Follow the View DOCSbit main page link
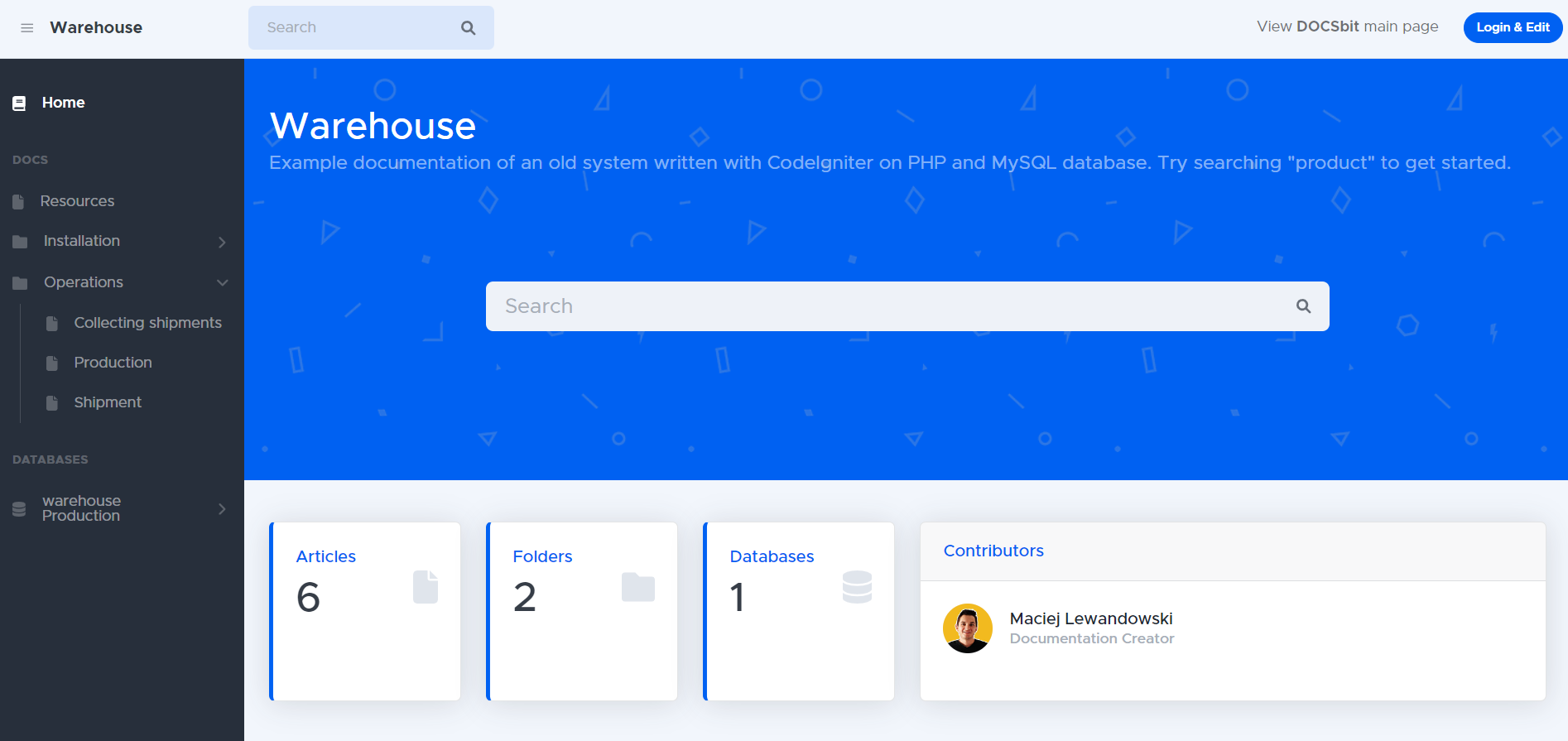 [1347, 26]
